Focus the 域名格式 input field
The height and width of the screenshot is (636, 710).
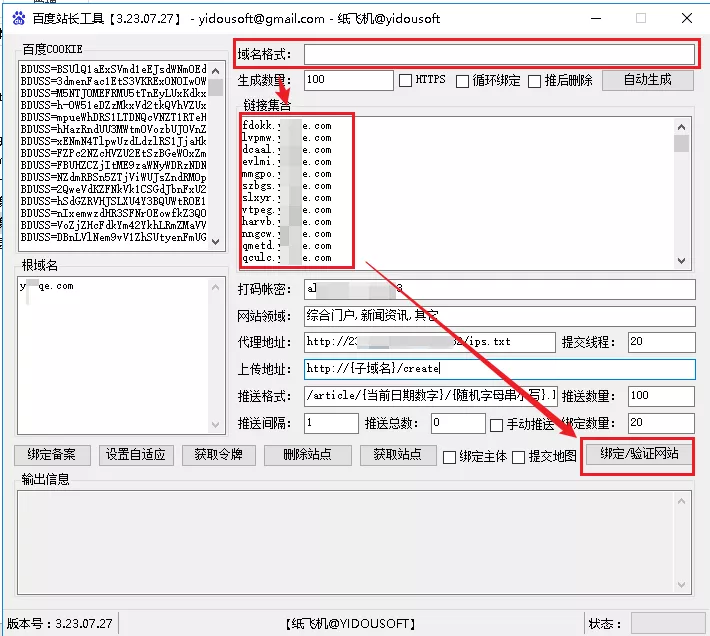tap(499, 54)
